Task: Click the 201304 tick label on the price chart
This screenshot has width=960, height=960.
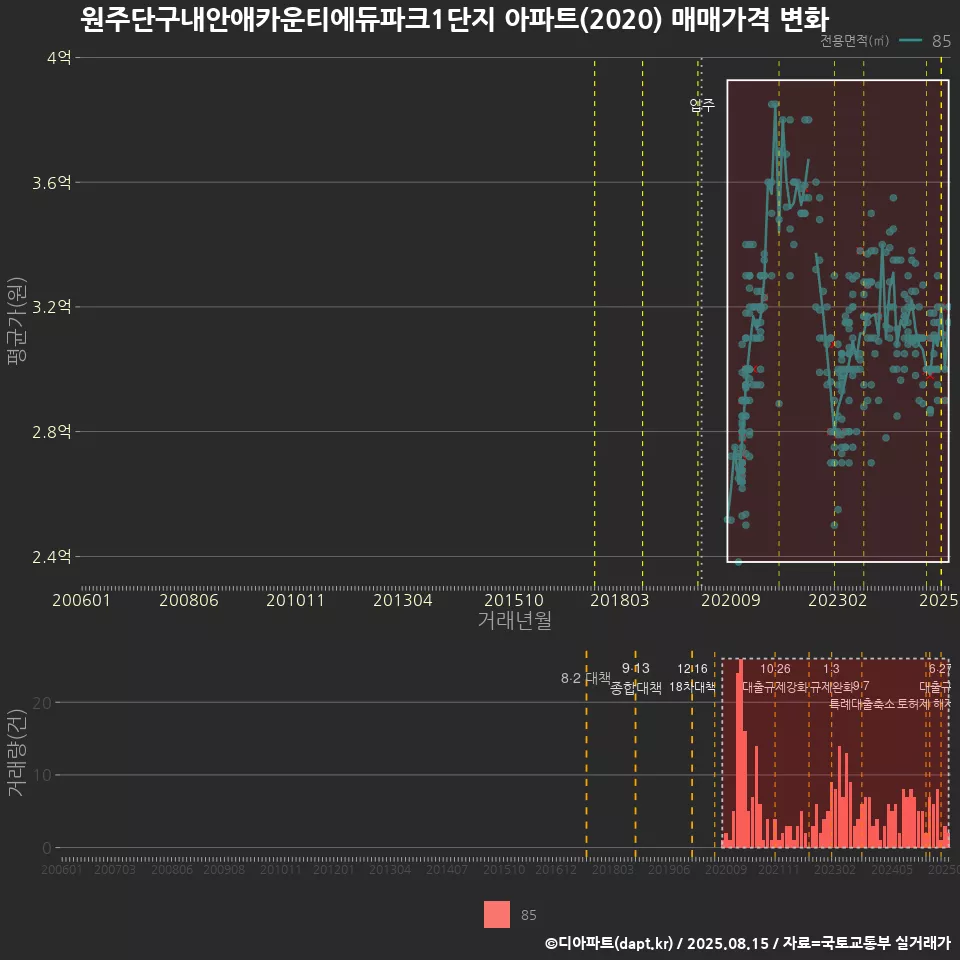Action: [x=403, y=600]
